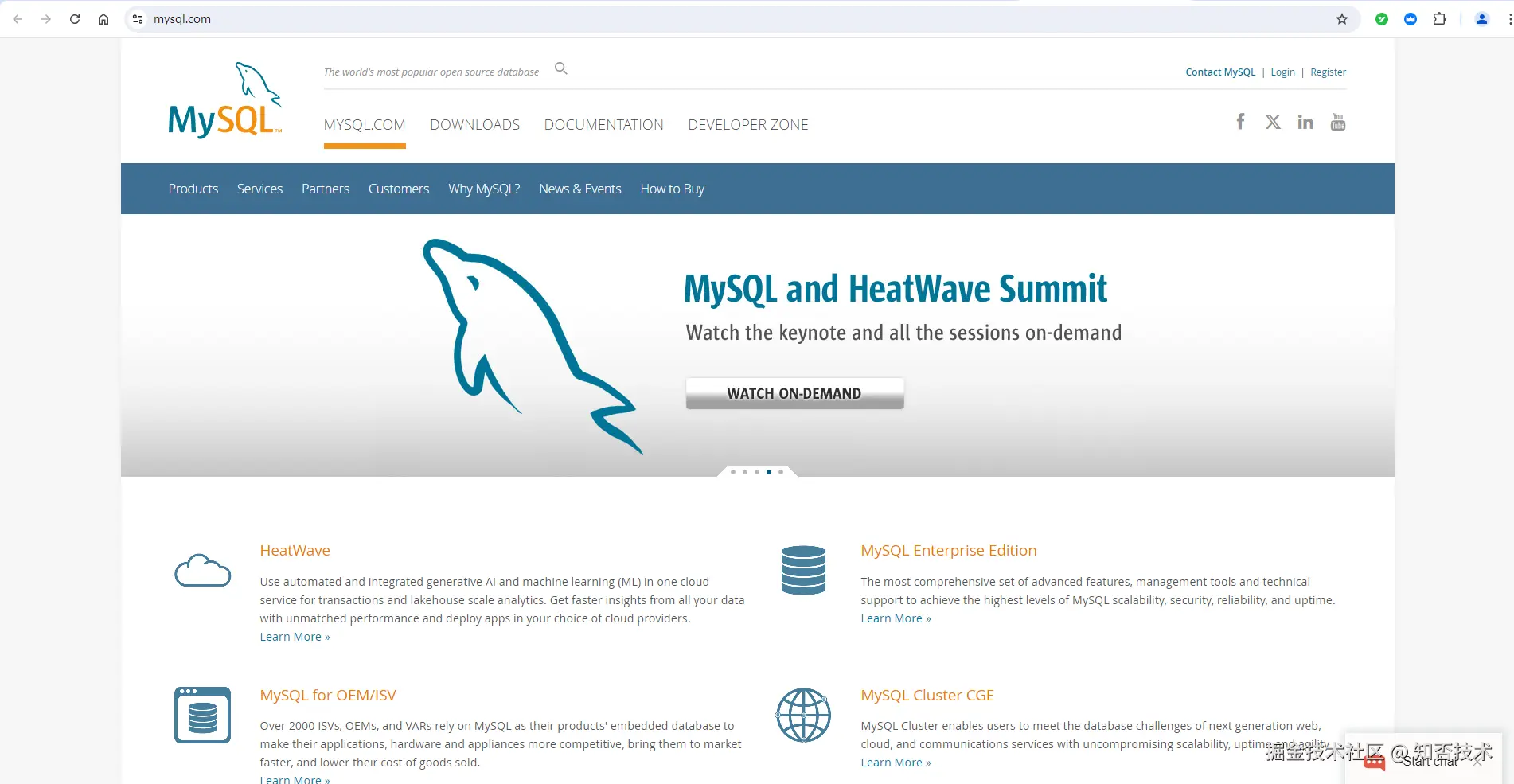Click the WATCH ON-DEMAND button
The height and width of the screenshot is (784, 1514).
794,393
